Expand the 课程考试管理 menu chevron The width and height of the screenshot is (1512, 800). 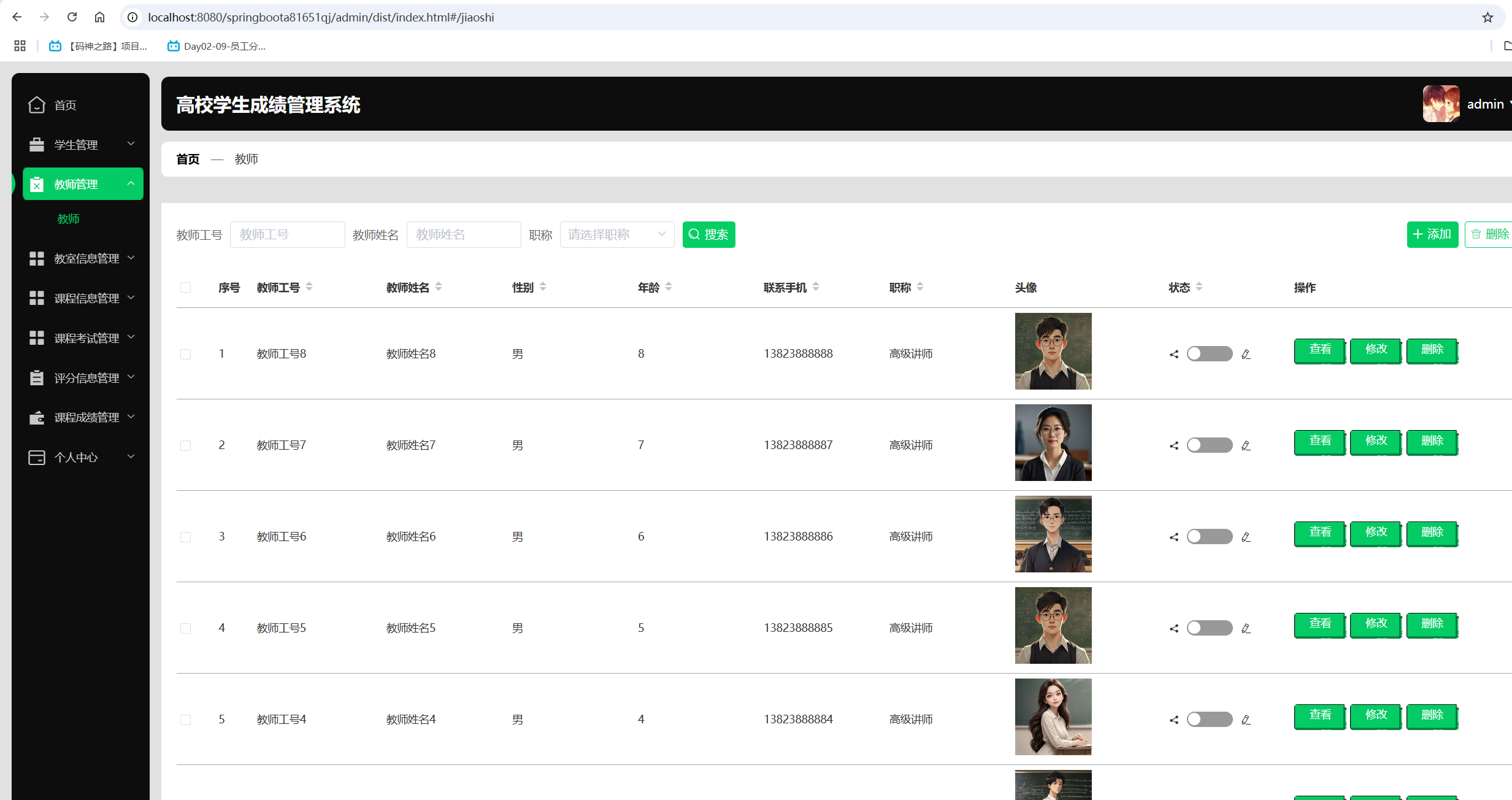pos(131,337)
